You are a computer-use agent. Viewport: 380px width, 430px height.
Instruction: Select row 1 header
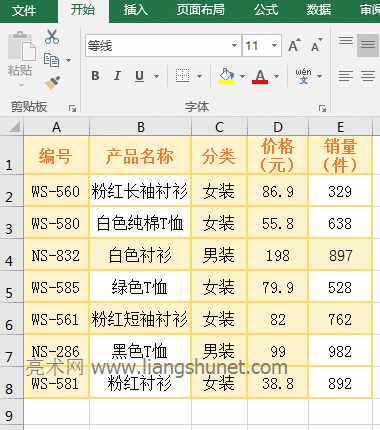point(11,155)
